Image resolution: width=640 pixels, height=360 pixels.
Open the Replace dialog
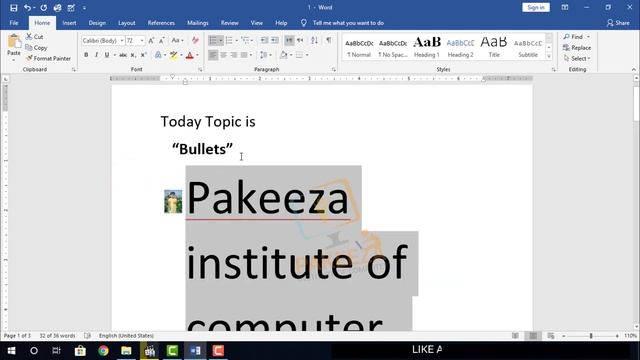(x=577, y=48)
